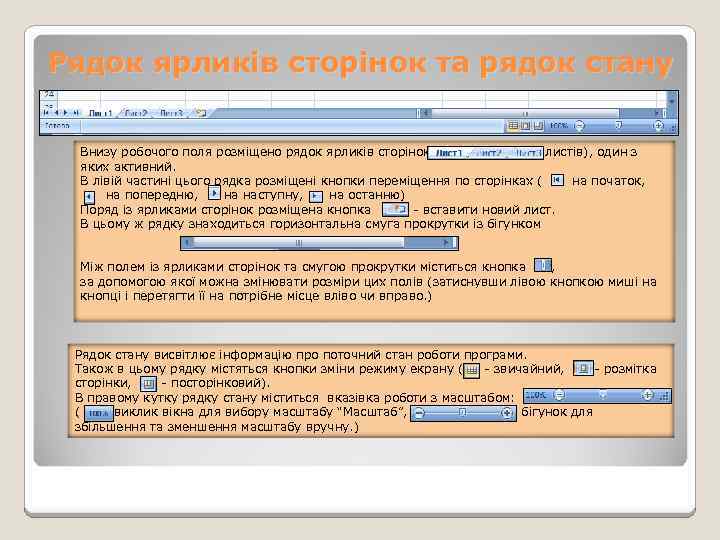This screenshot has width=720, height=540.
Task: Click right arrow of top horizontal scrollbar
Action: pos(657,113)
